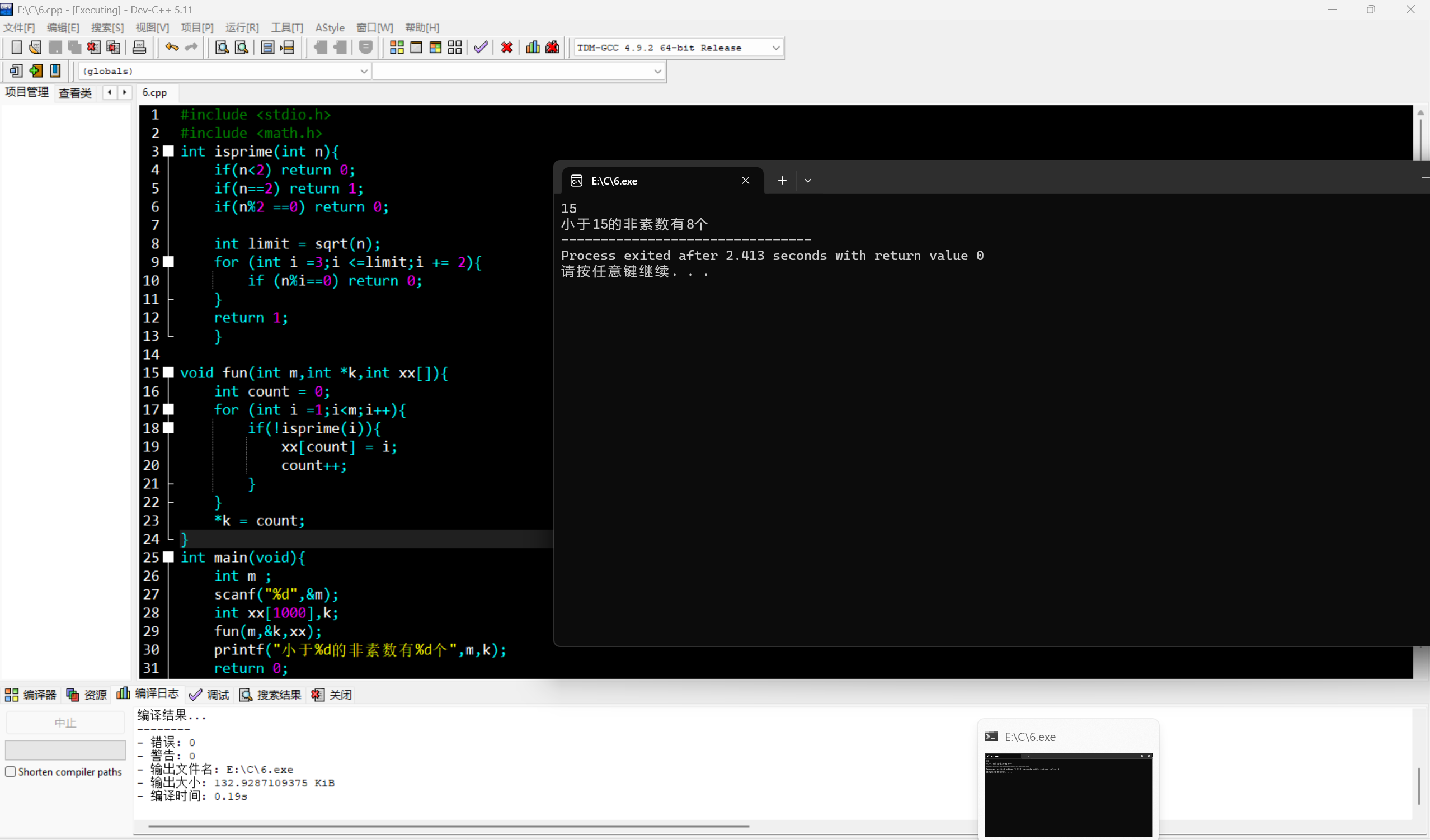
Task: Open the 调试 debug tab
Action: [209, 695]
